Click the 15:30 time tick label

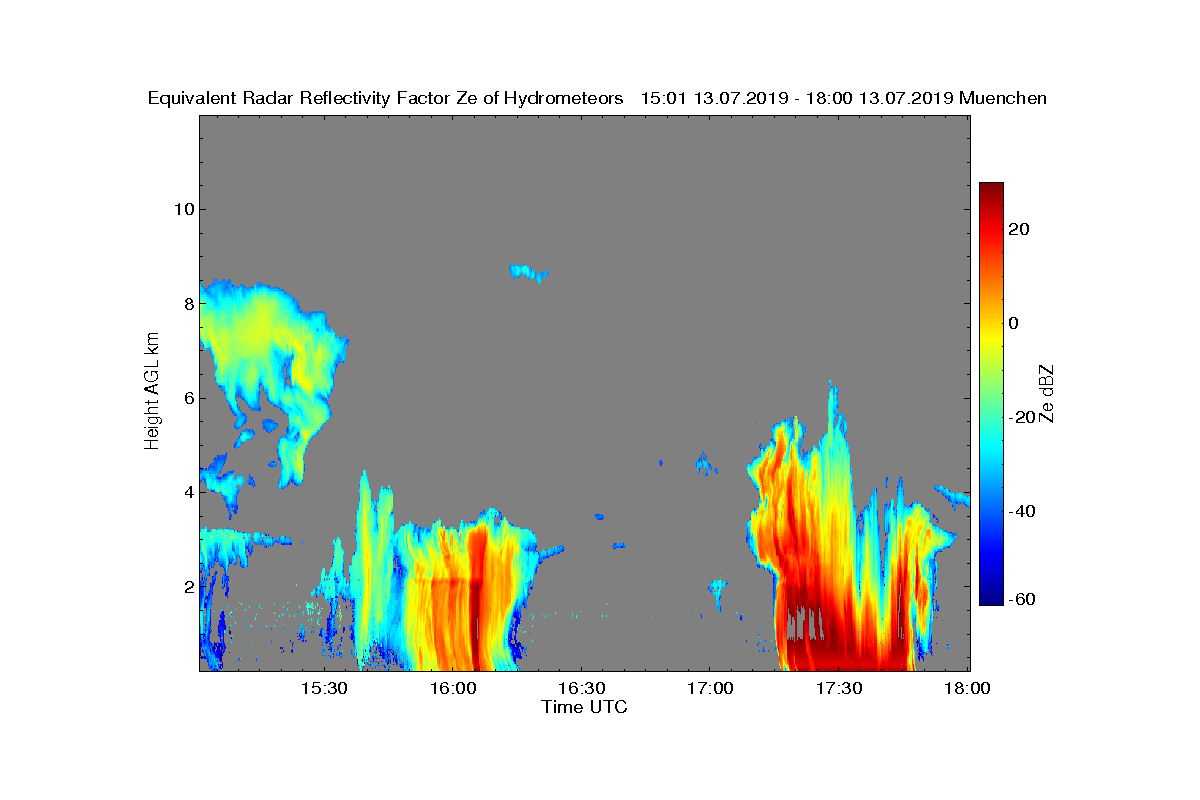[324, 689]
